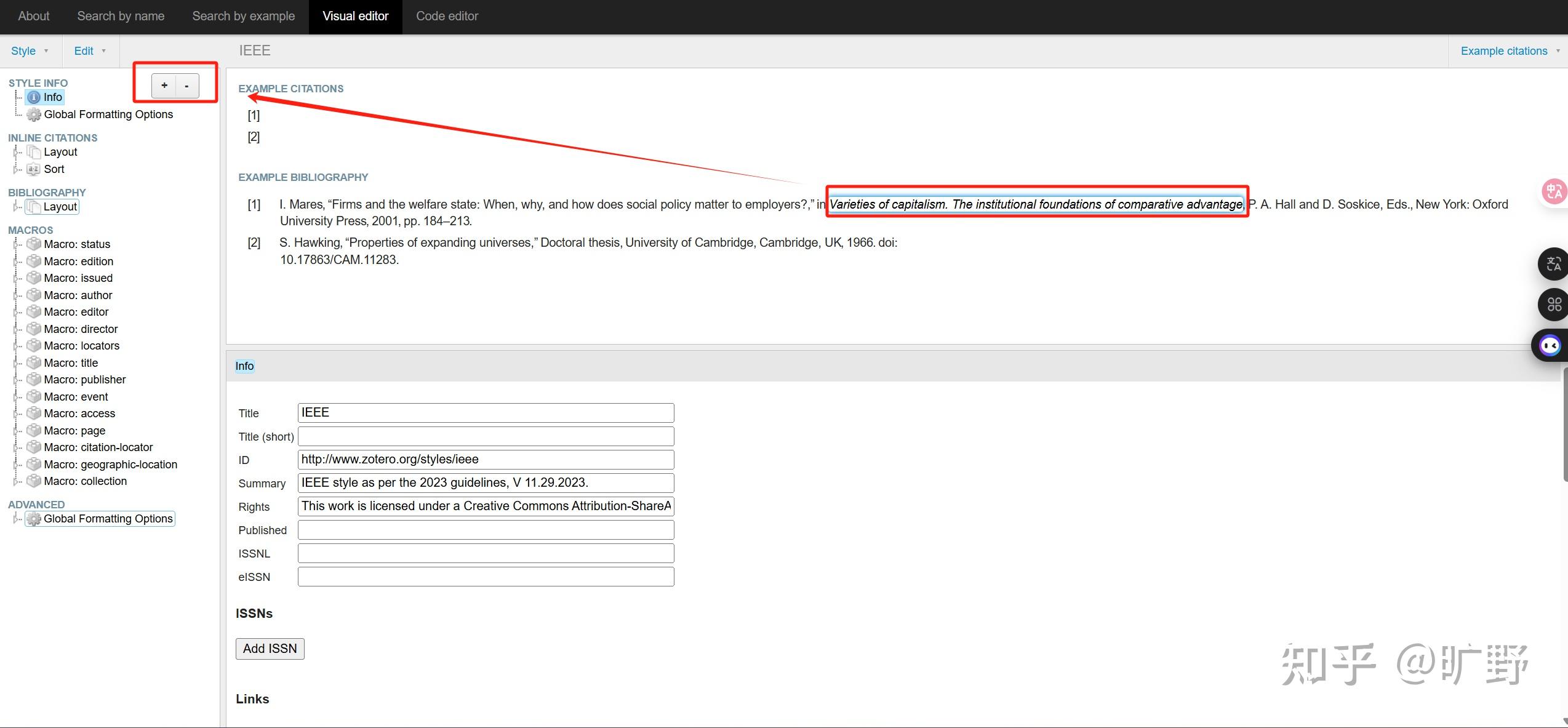Click the round robot assistant floating icon
This screenshot has height=728, width=1568.
[1550, 345]
